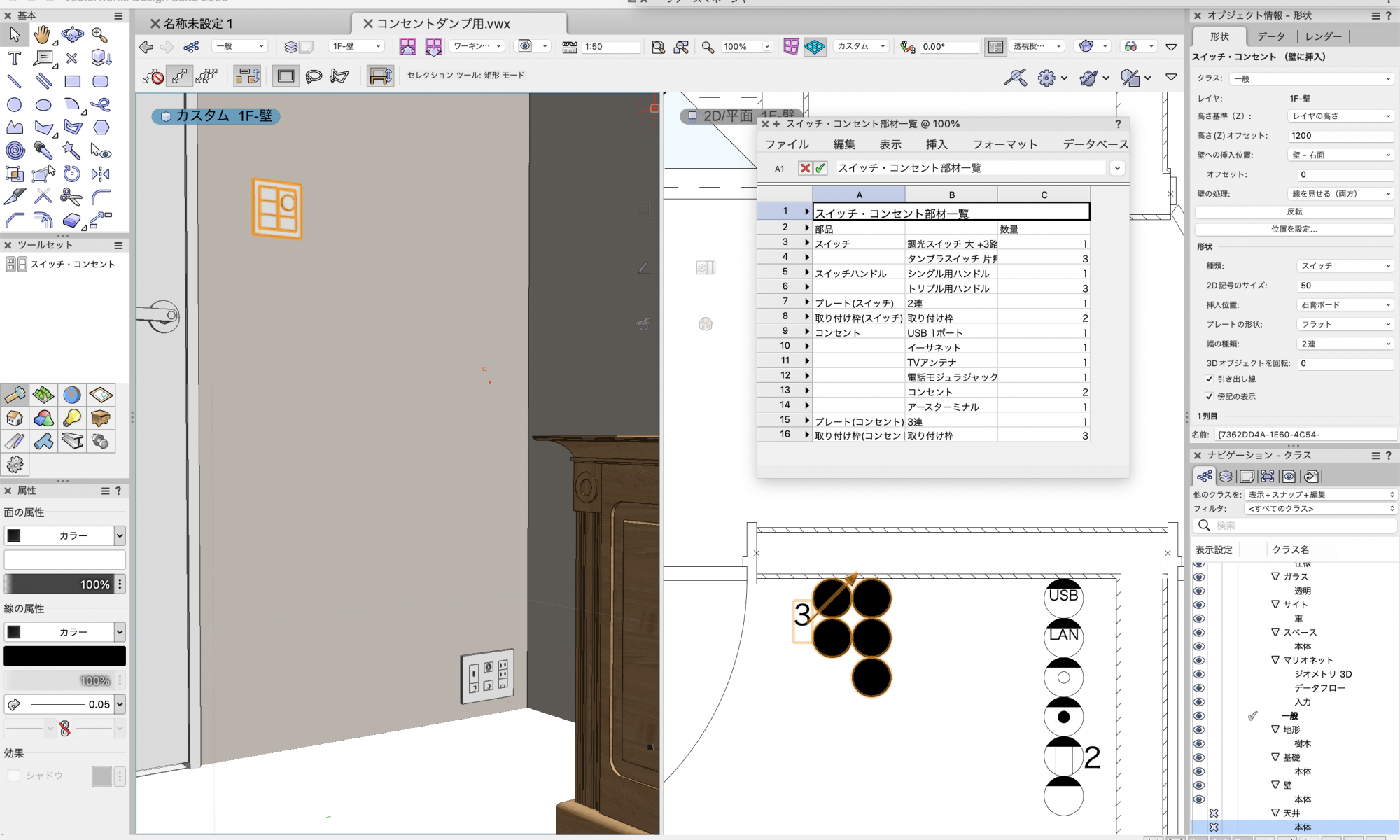Click the class 検索 search field
Viewport: 1400px width, 840px height.
coord(1294,526)
